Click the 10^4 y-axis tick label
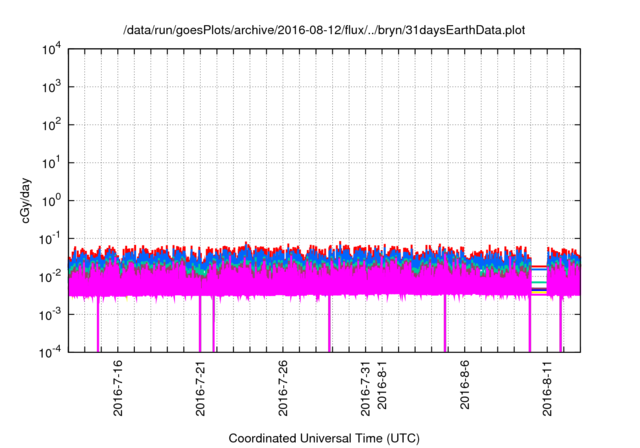Viewport: 640px width, 448px height. tap(52, 50)
